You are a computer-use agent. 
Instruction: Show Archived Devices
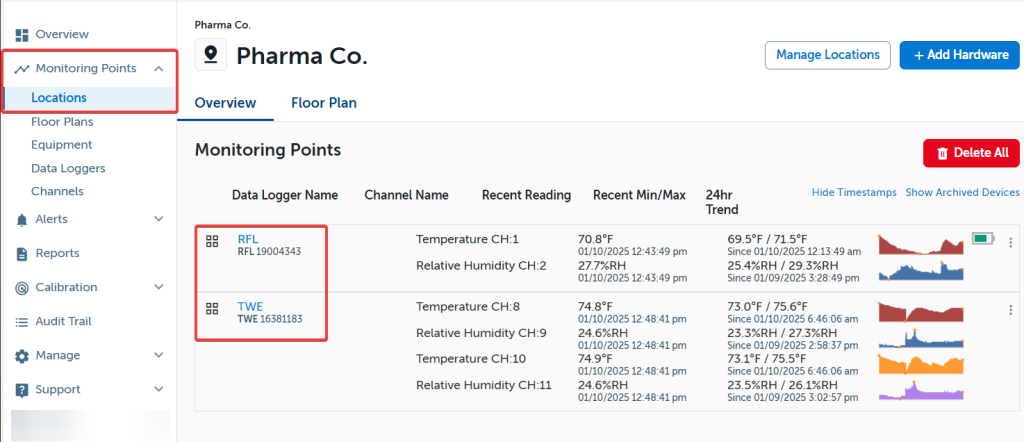[x=962, y=192]
